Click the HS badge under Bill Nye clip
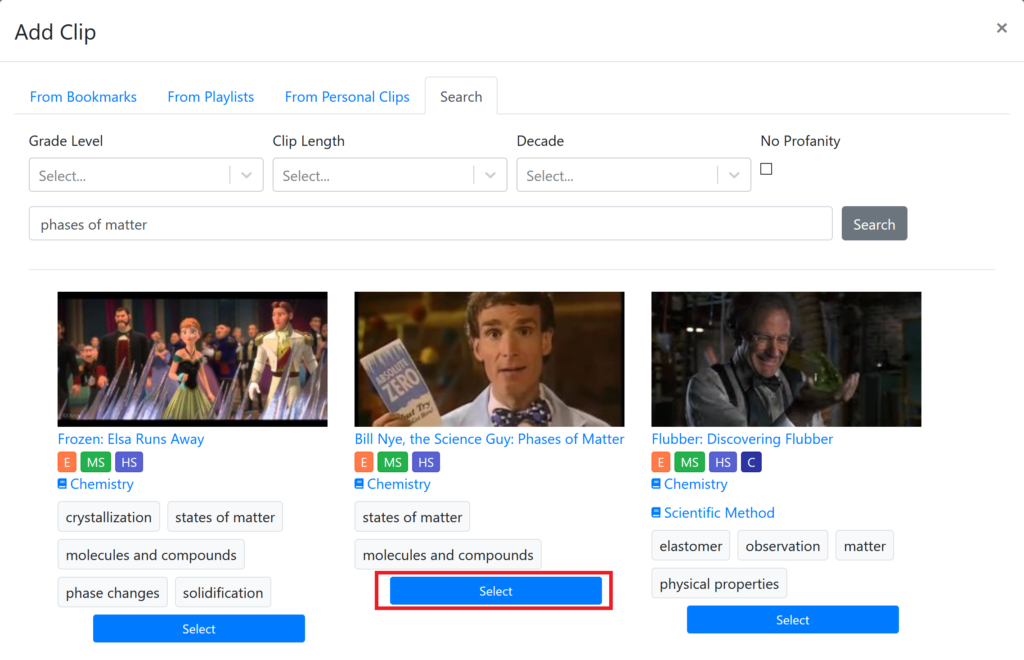Screen dimensions: 1024x660 pyautogui.click(x=425, y=462)
